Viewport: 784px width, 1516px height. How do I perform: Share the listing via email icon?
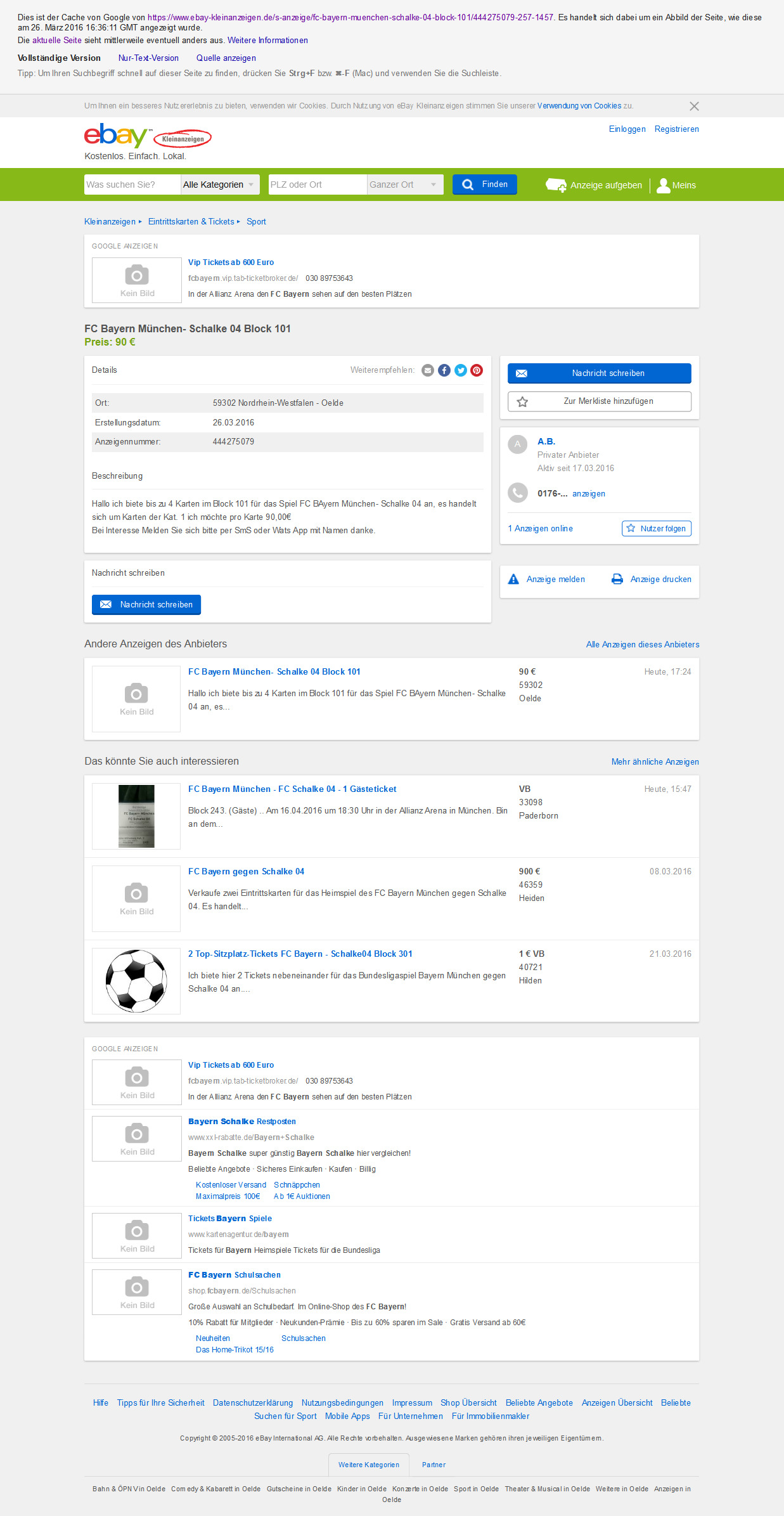coord(428,370)
